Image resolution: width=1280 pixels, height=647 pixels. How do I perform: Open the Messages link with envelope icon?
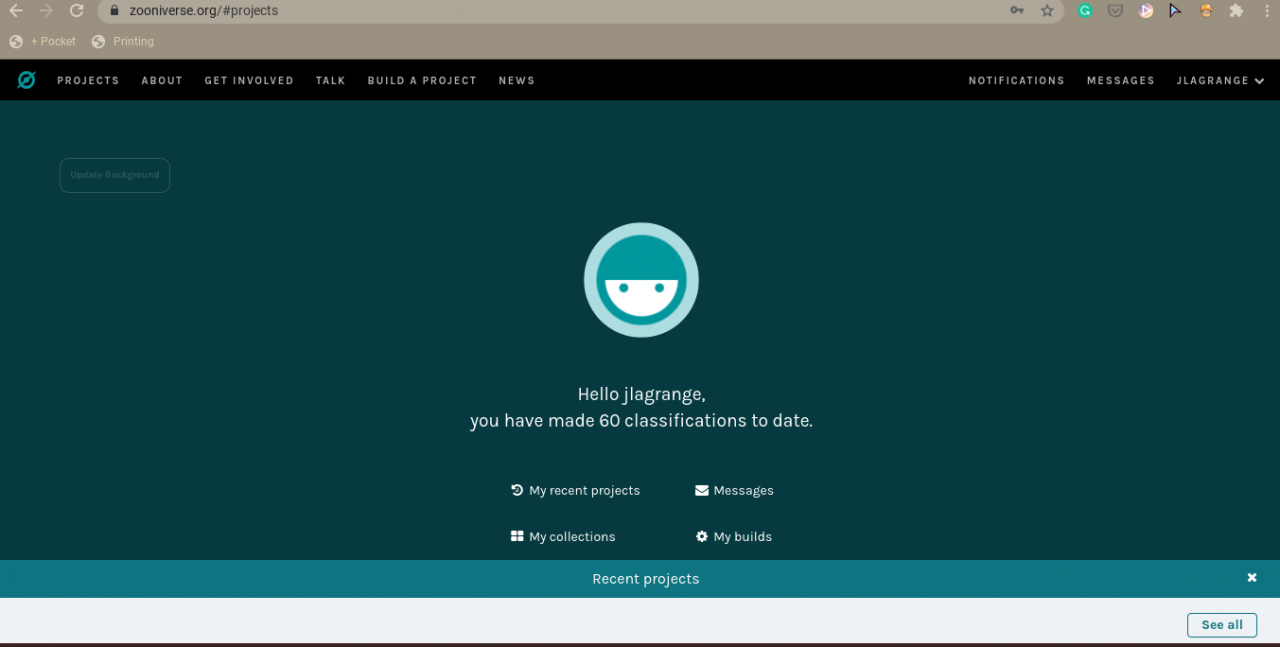click(734, 490)
